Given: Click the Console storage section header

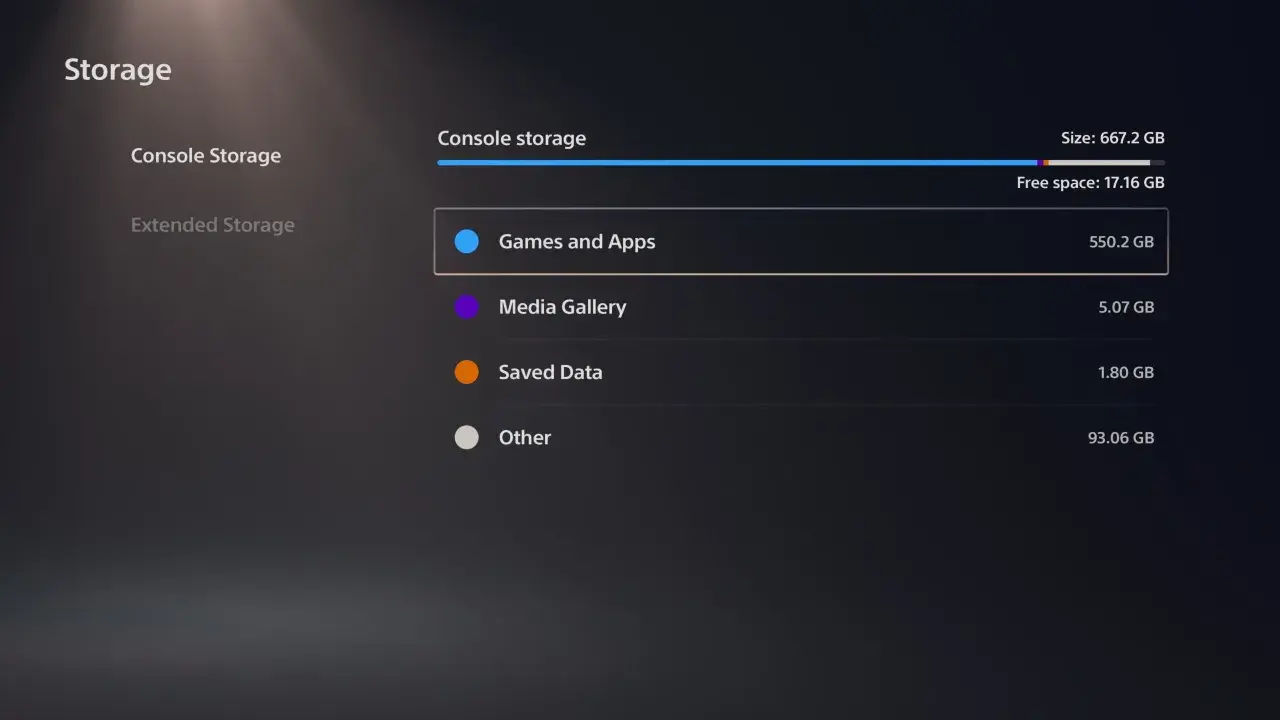Looking at the screenshot, I should (x=511, y=138).
